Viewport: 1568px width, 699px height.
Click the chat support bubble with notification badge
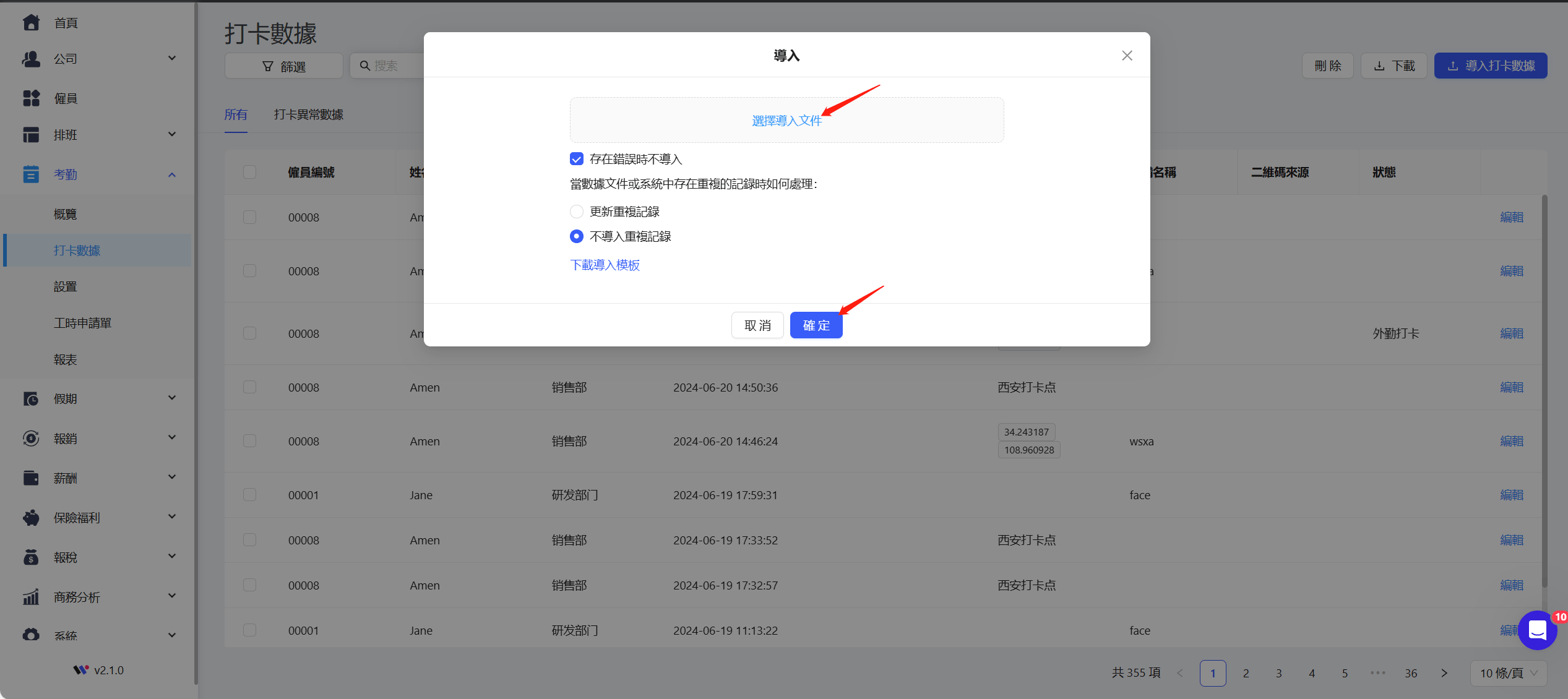pos(1537,630)
